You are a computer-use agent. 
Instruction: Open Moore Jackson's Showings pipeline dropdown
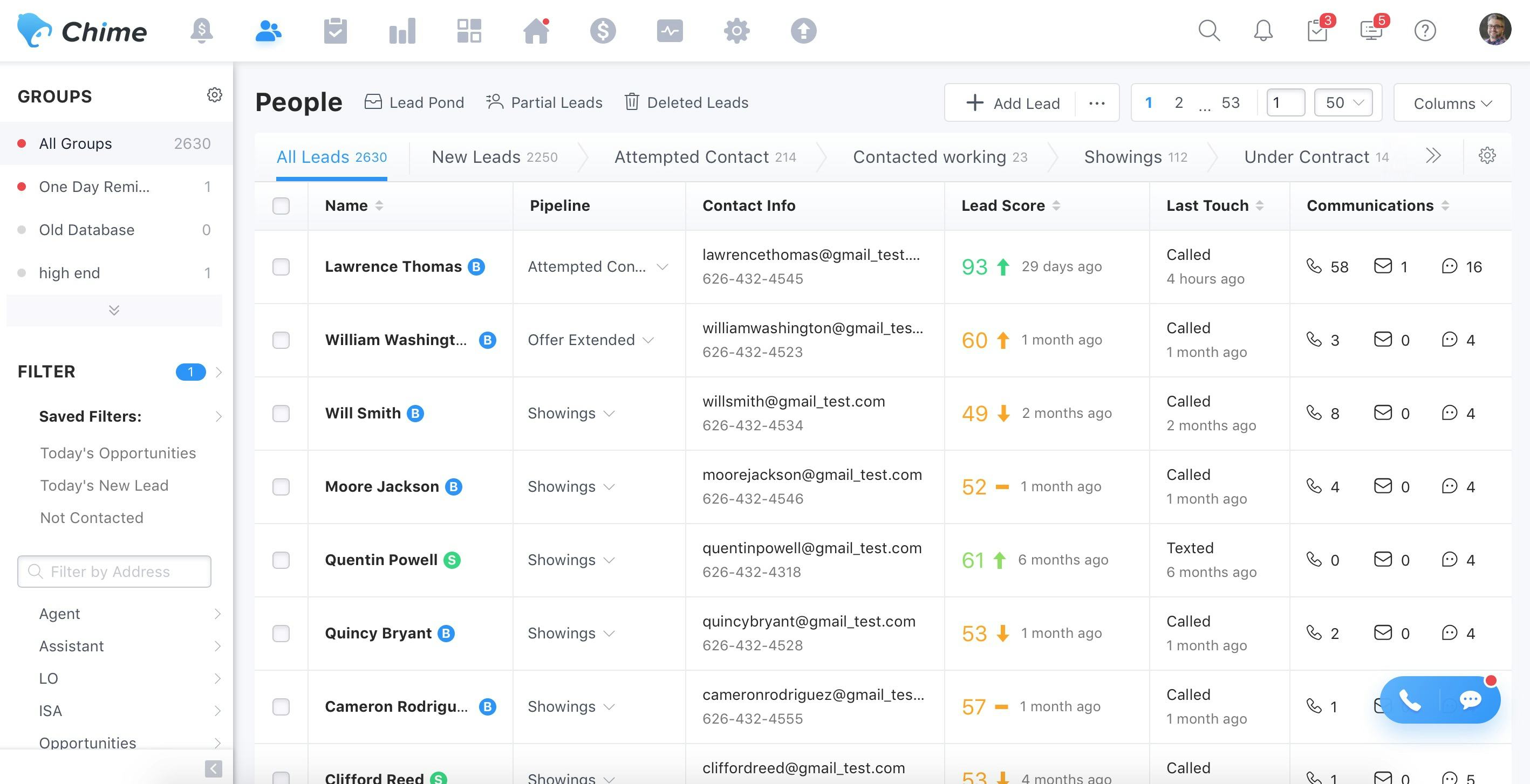(570, 487)
